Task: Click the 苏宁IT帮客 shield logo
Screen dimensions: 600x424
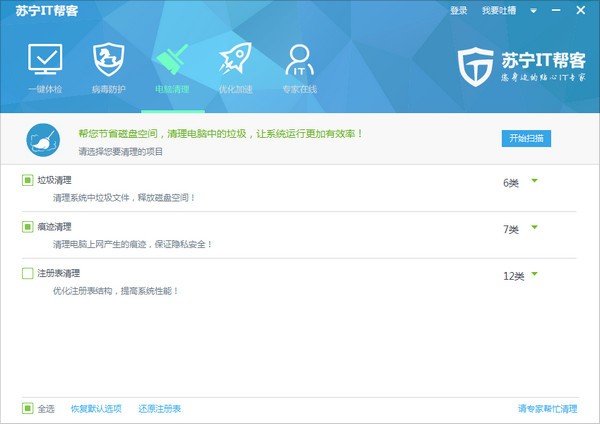Action: 475,66
